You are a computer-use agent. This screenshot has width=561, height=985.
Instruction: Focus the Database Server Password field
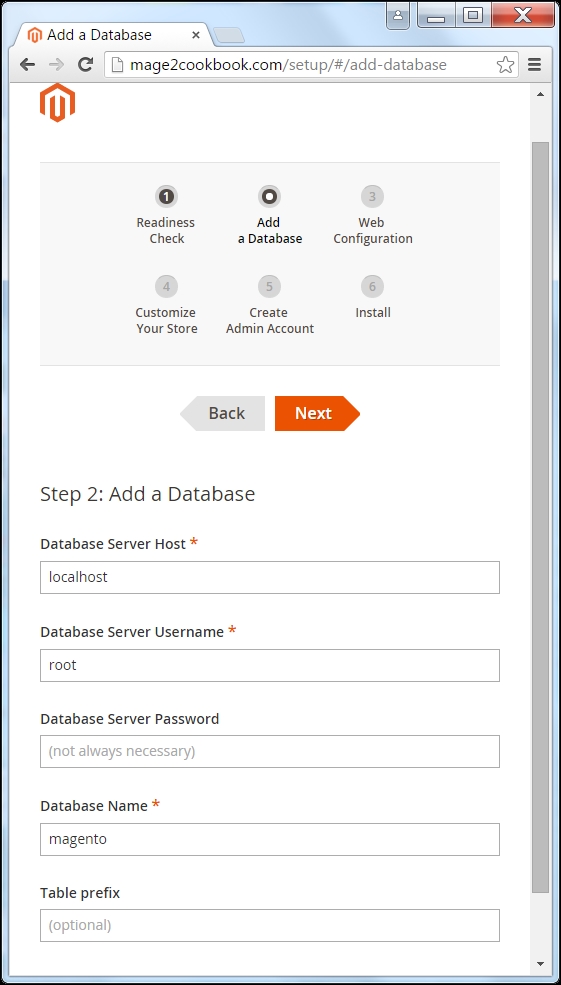tap(270, 751)
